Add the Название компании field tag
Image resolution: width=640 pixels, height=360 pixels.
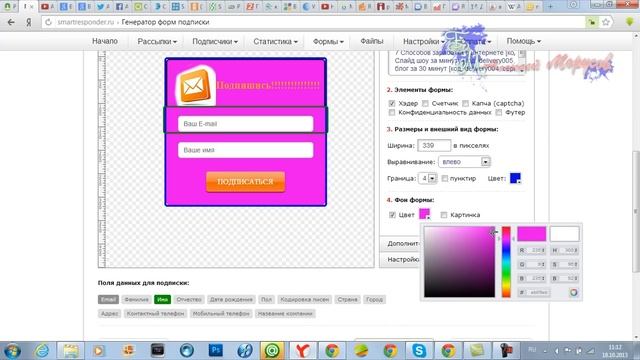coord(285,313)
